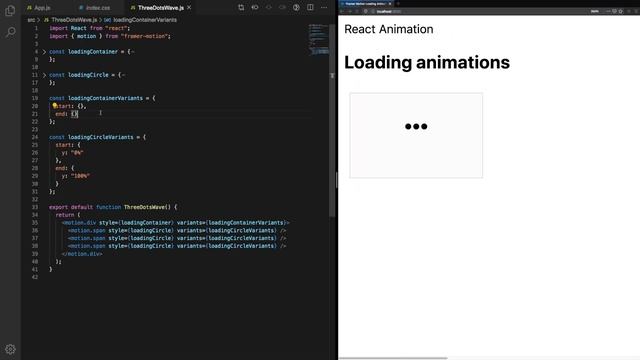Click the src breadcrumb segment

click(x=31, y=20)
